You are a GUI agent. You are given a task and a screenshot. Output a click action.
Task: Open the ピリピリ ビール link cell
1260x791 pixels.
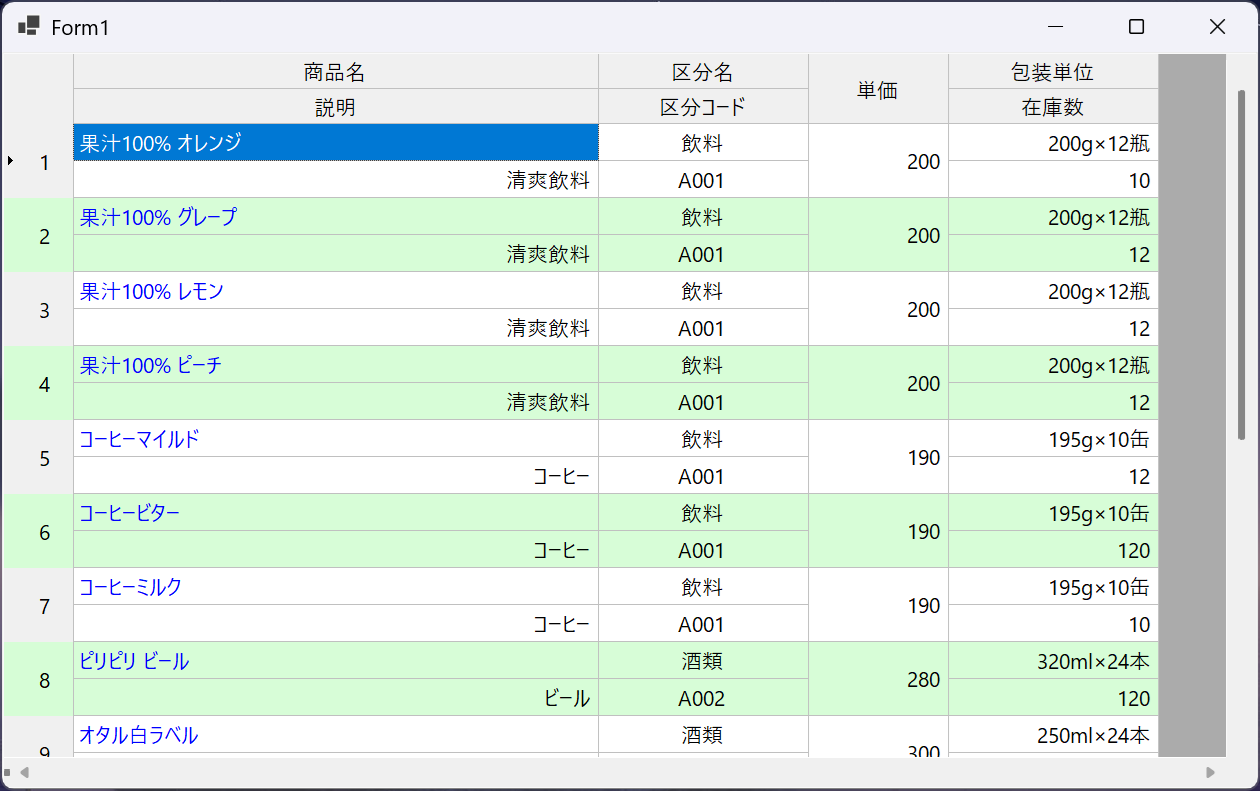pyautogui.click(x=336, y=660)
